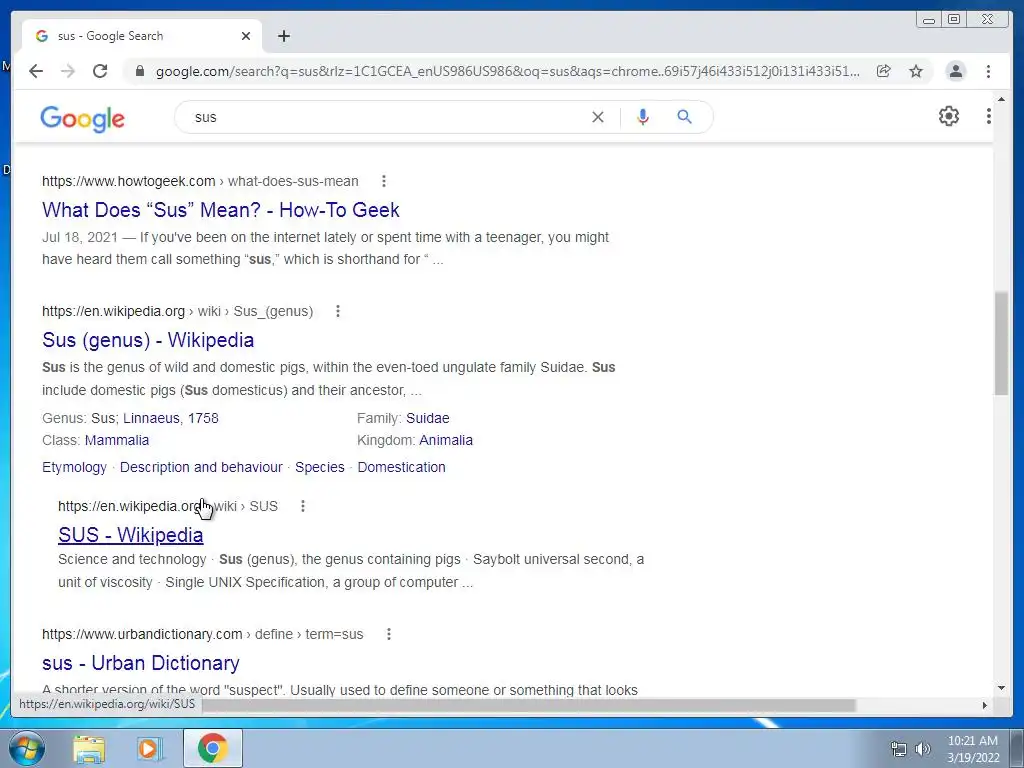Jump to Description and behaviour section

point(201,467)
